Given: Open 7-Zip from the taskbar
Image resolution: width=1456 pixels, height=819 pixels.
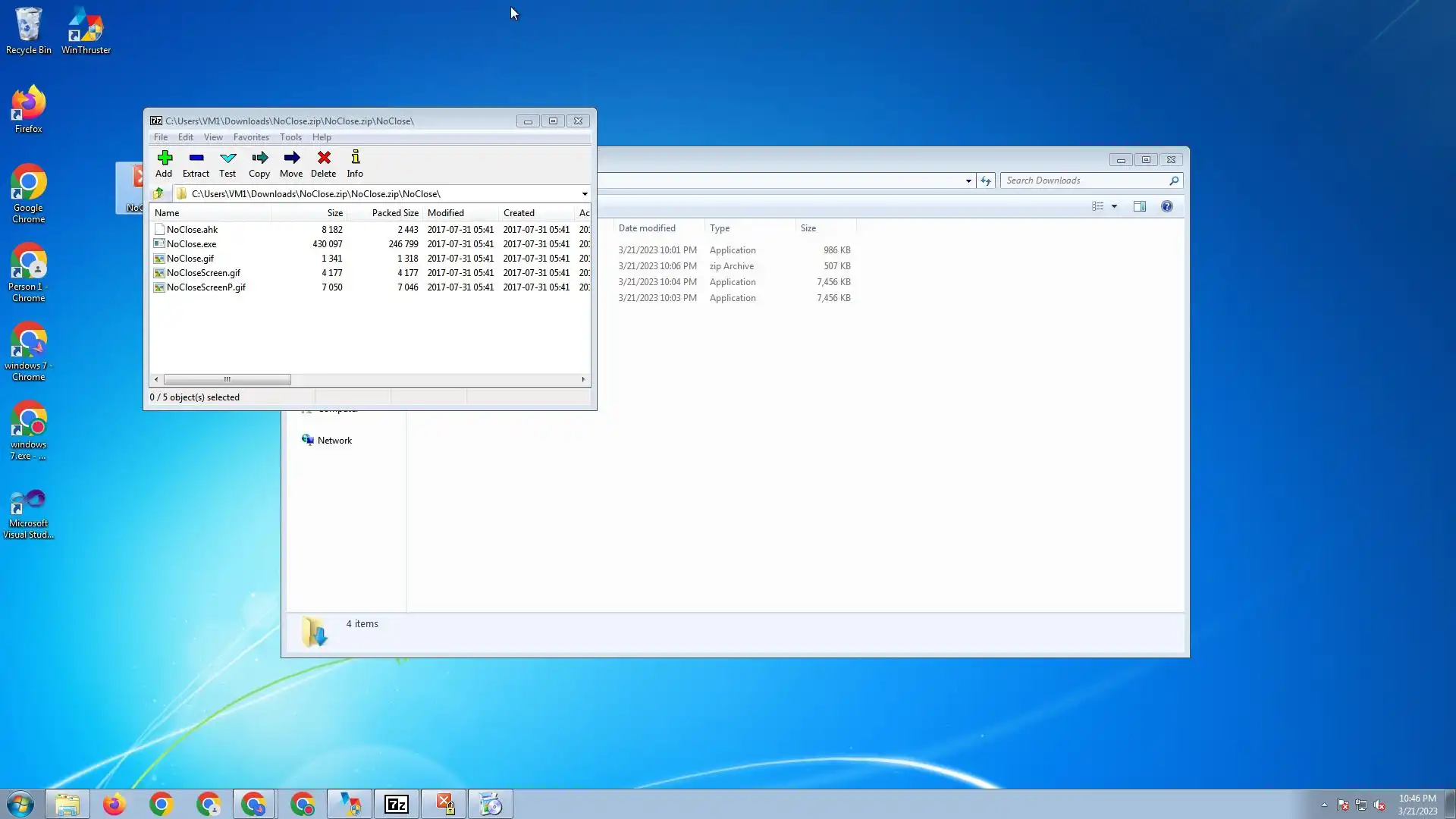Looking at the screenshot, I should [x=397, y=804].
